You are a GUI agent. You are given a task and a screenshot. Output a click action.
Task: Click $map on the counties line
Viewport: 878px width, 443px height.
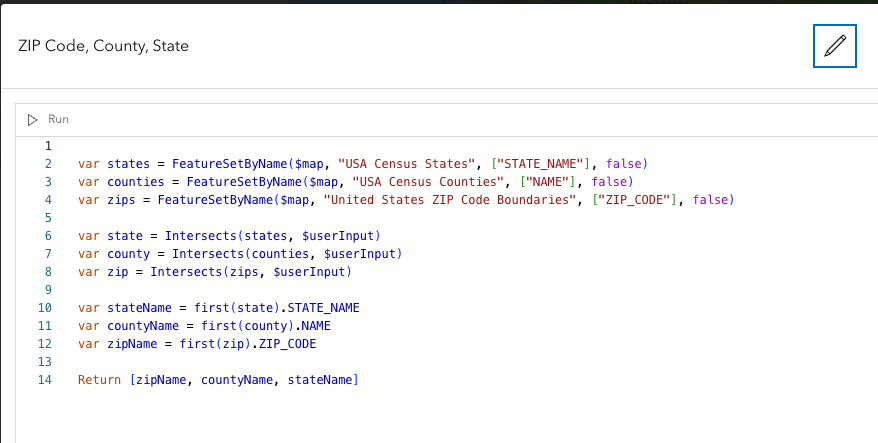point(324,182)
